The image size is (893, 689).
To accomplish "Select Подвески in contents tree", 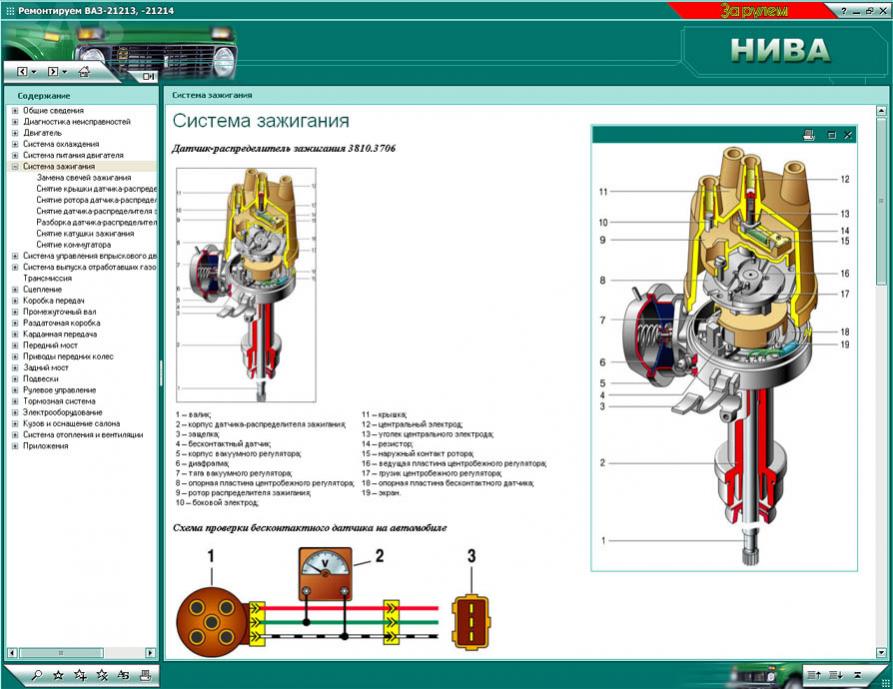I will coord(40,379).
